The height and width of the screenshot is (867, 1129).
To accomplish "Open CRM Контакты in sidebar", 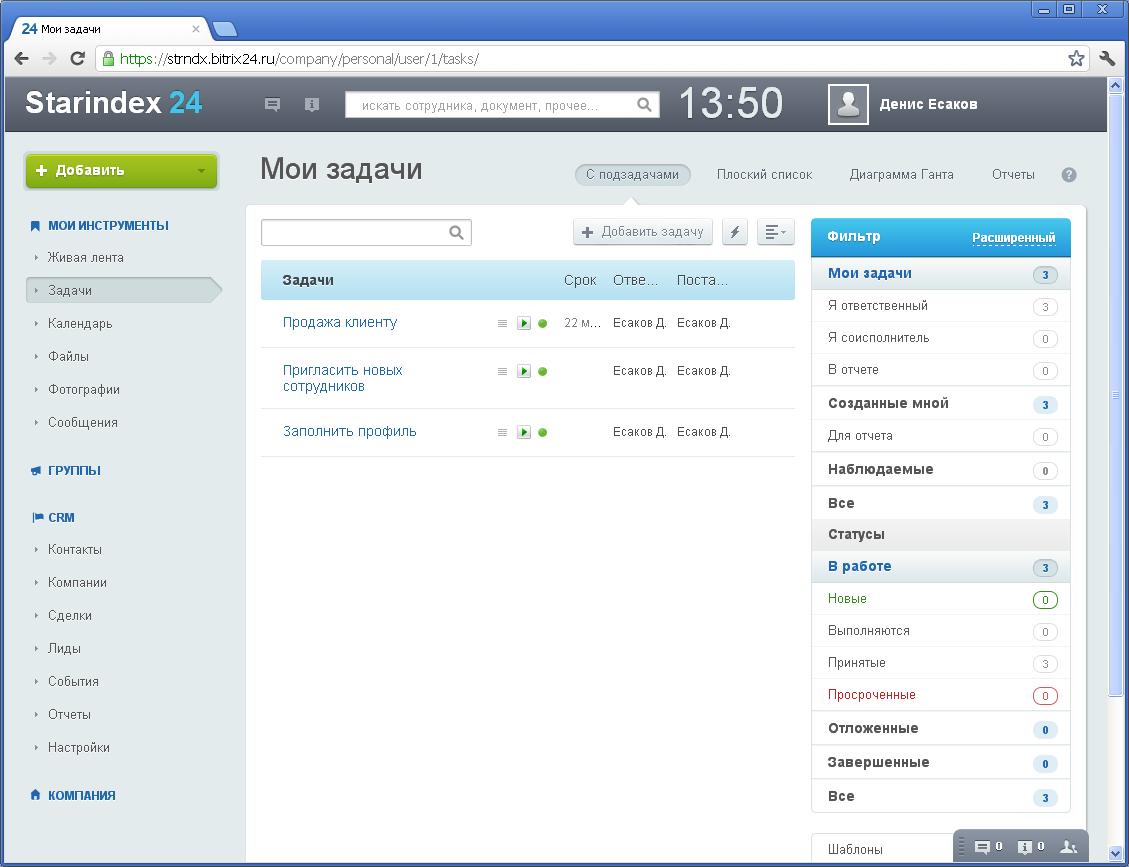I will 75,549.
